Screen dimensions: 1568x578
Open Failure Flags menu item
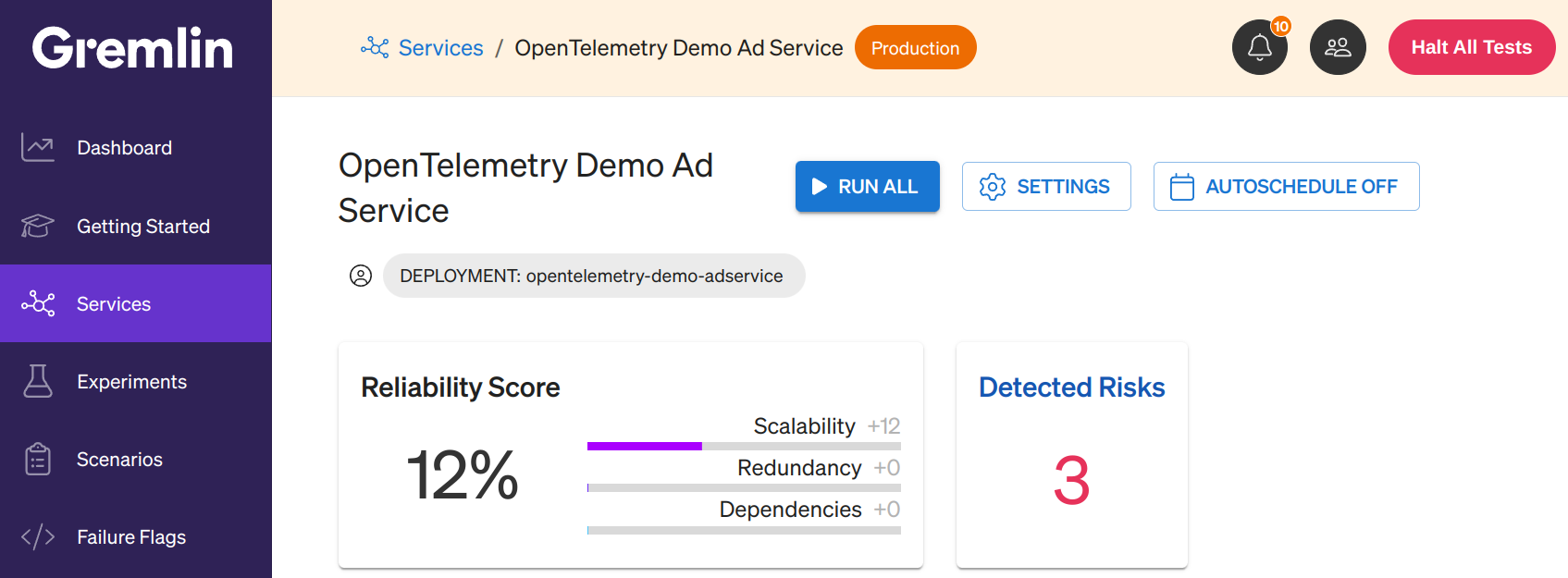[x=136, y=536]
